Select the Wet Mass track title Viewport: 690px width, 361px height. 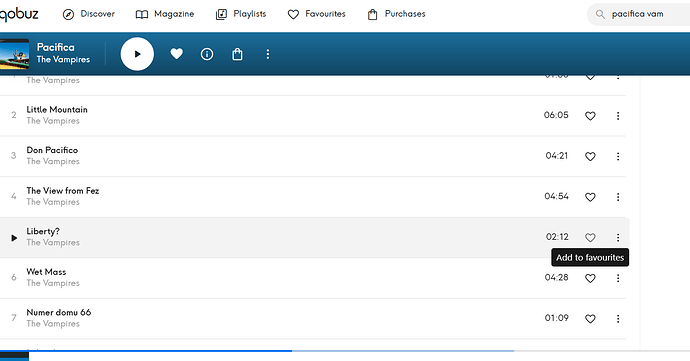(46, 272)
